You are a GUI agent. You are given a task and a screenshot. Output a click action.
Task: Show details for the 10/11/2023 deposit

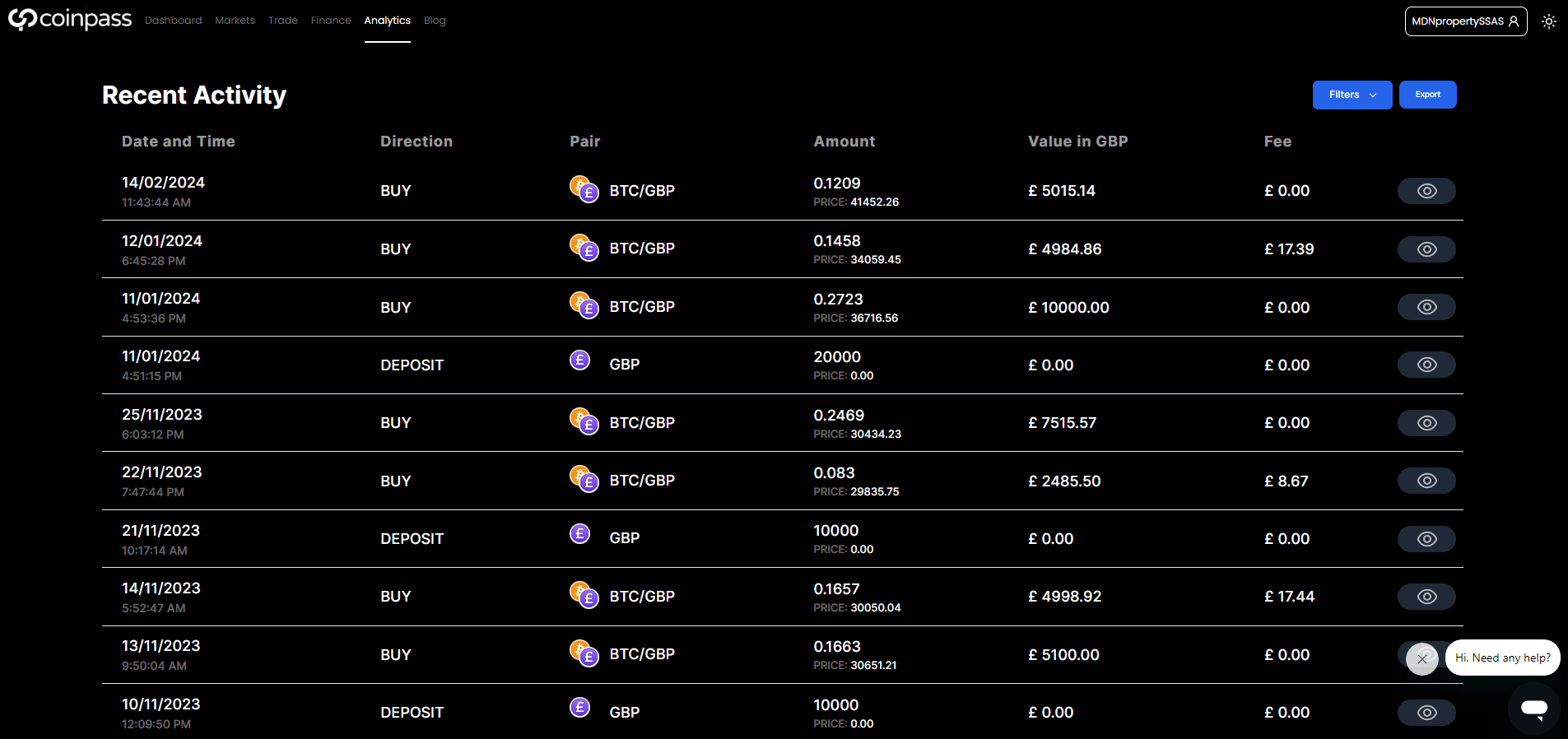point(1426,713)
